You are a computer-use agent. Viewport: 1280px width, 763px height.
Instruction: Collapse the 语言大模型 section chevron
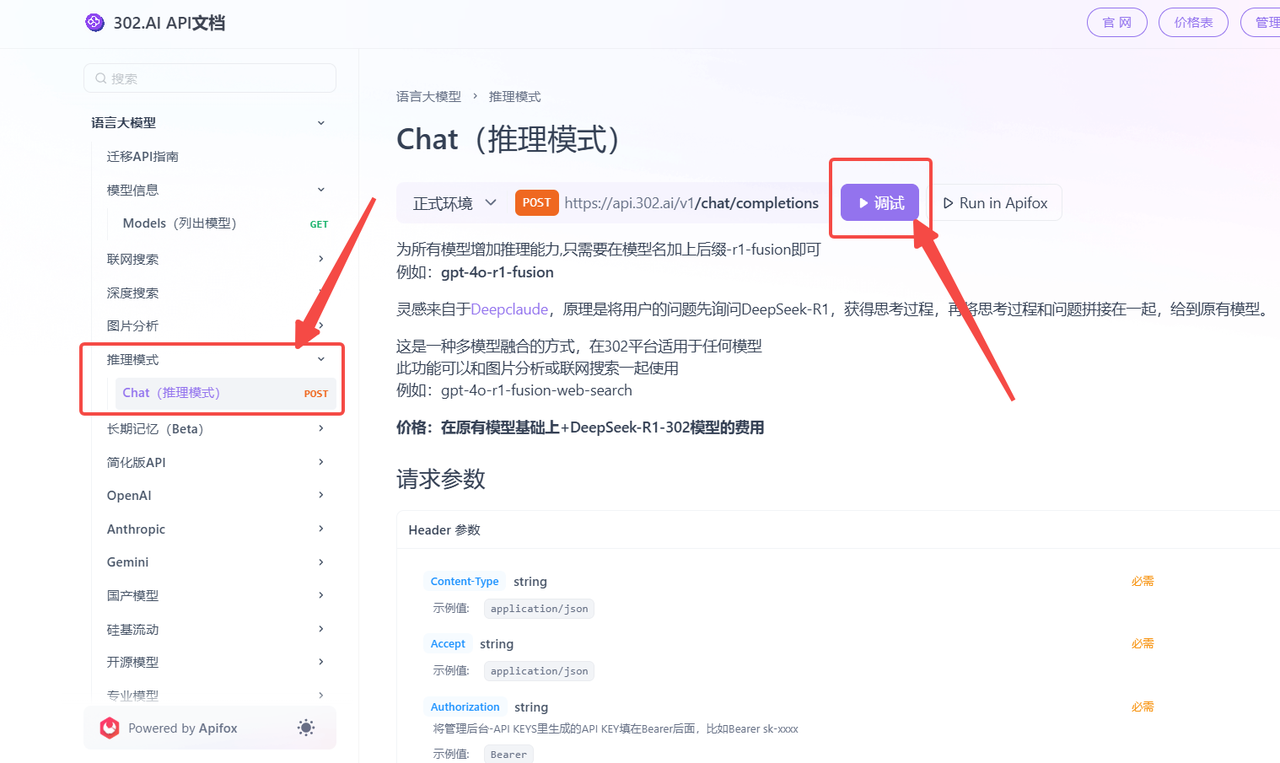click(321, 123)
